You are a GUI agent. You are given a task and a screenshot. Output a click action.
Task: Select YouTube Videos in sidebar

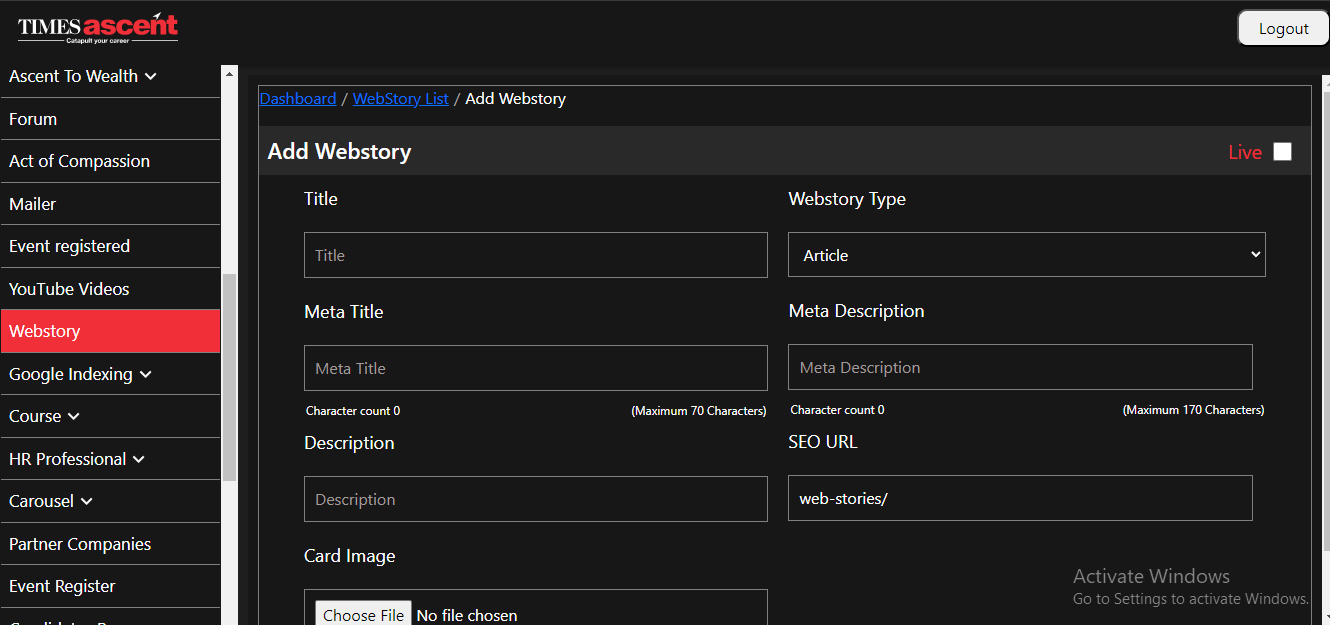[110, 289]
